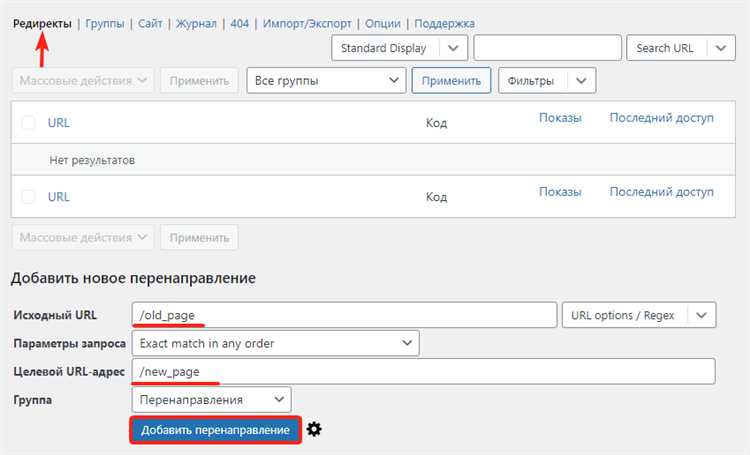Viewport: 750px width, 455px height.
Task: Click bottom Применить beside bulk actions
Action: (199, 237)
